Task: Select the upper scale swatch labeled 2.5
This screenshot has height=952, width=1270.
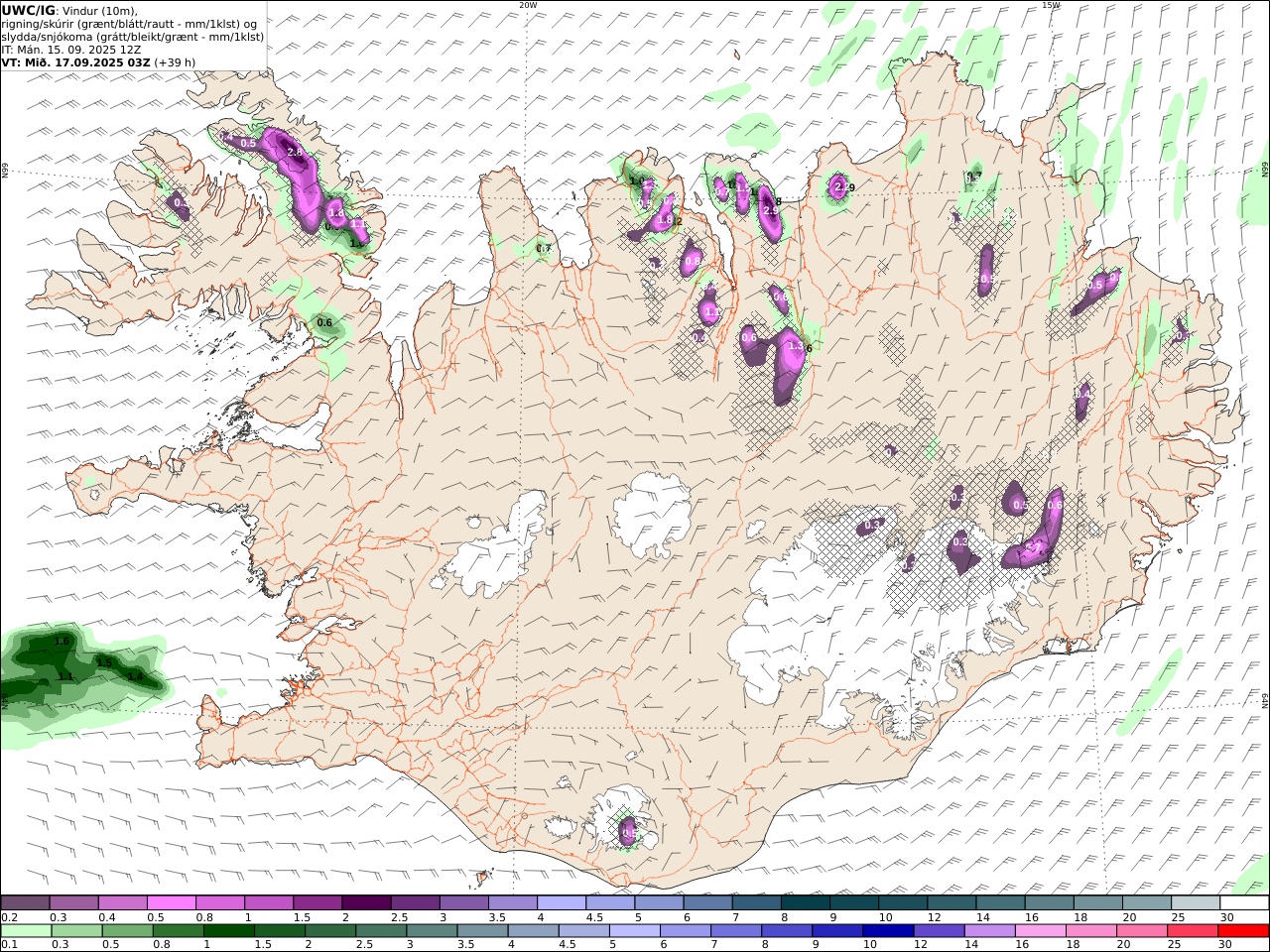Action: tap(415, 903)
